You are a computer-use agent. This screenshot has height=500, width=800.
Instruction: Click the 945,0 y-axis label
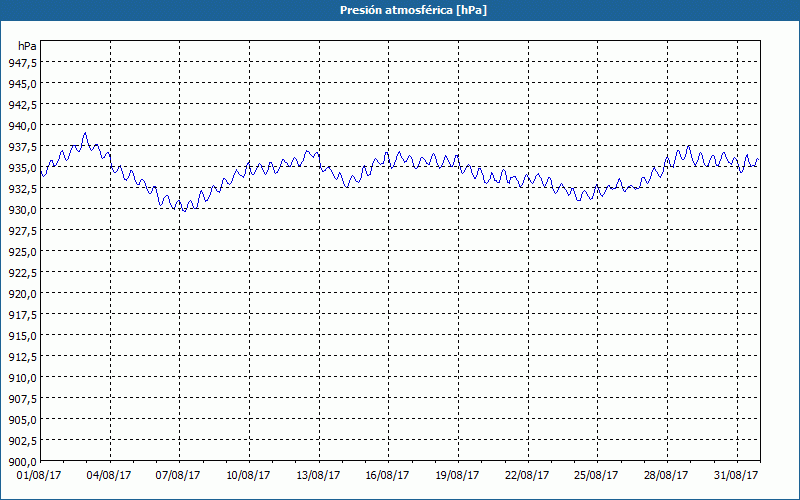pyautogui.click(x=22, y=83)
